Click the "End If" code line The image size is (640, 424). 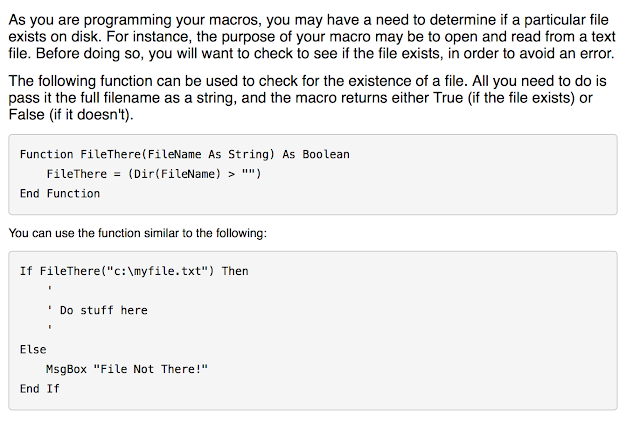pyautogui.click(x=40, y=389)
